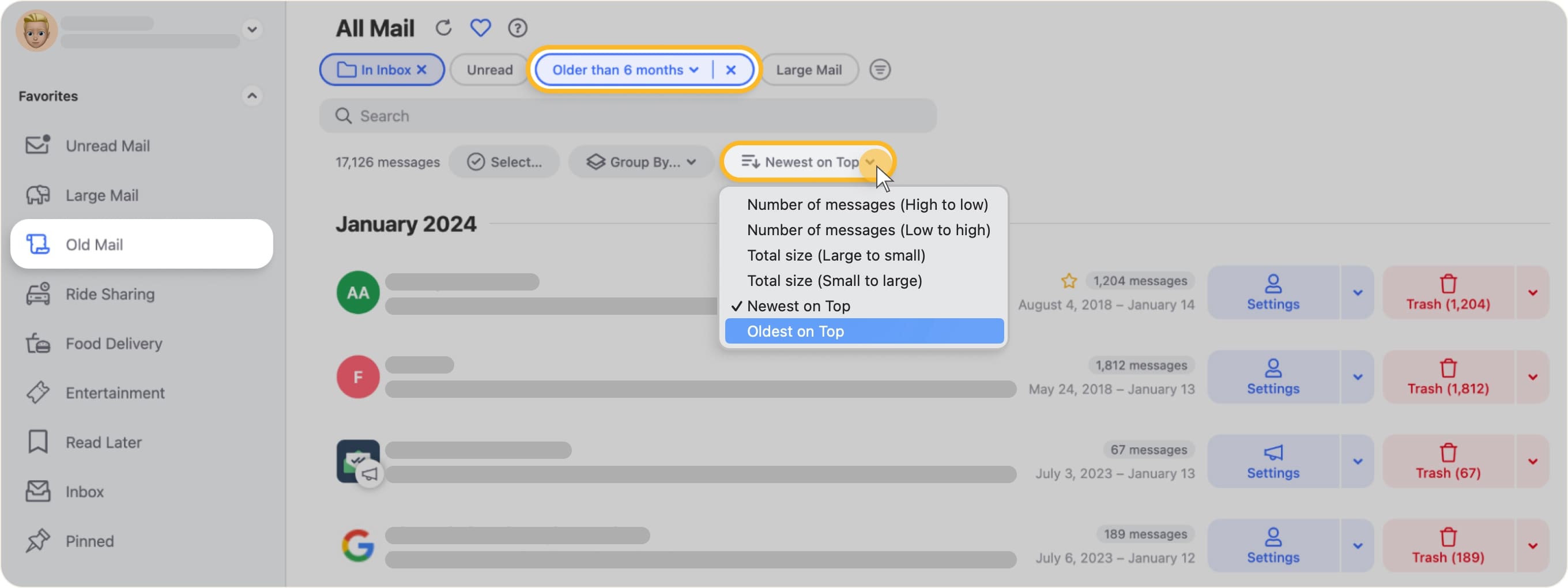Star the first sender group
This screenshot has width=1568, height=588.
[x=1068, y=281]
